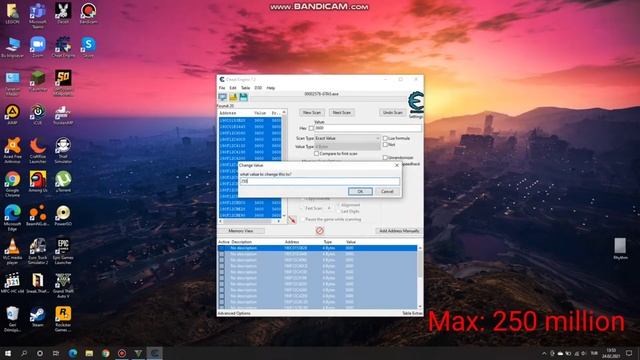640x360 pixels.
Task: Open the Scan Type dropdown
Action: (347, 138)
